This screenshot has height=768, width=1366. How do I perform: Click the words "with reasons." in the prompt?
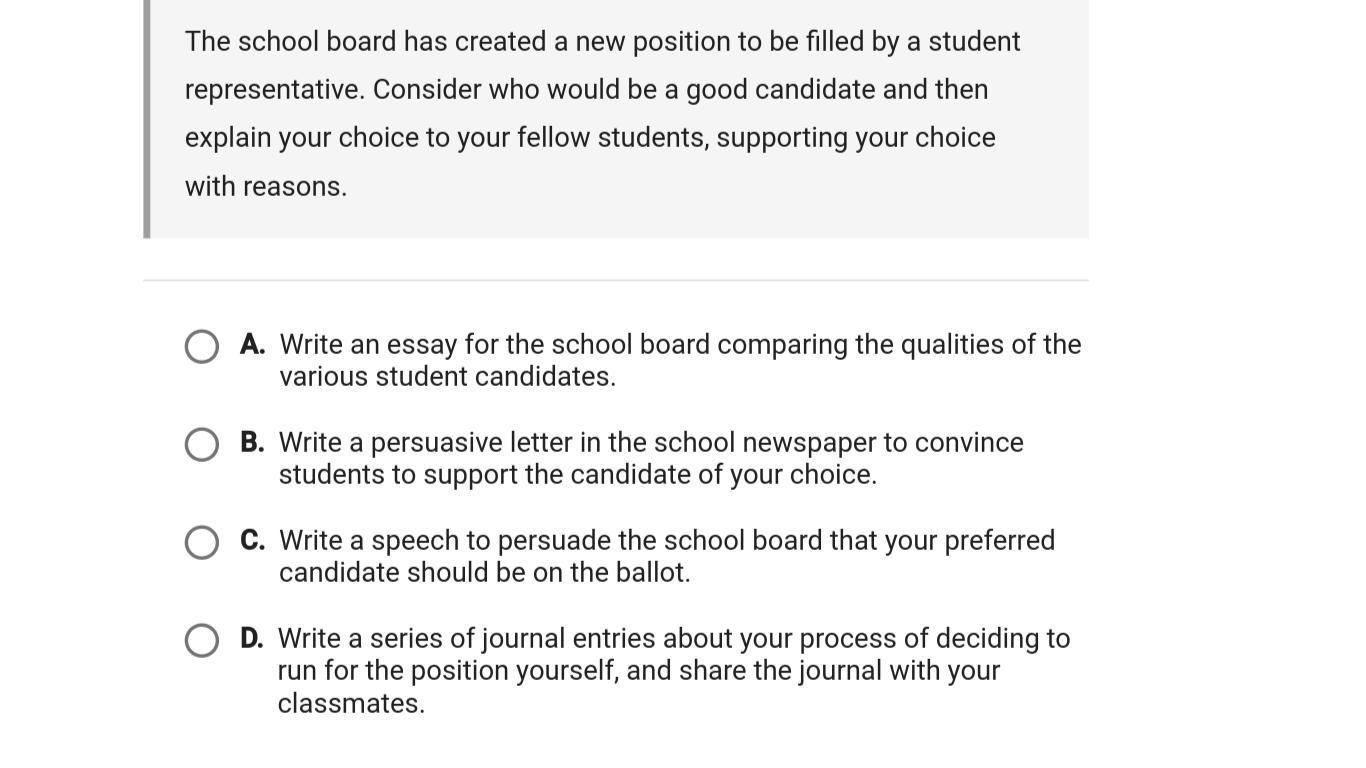[x=266, y=187]
